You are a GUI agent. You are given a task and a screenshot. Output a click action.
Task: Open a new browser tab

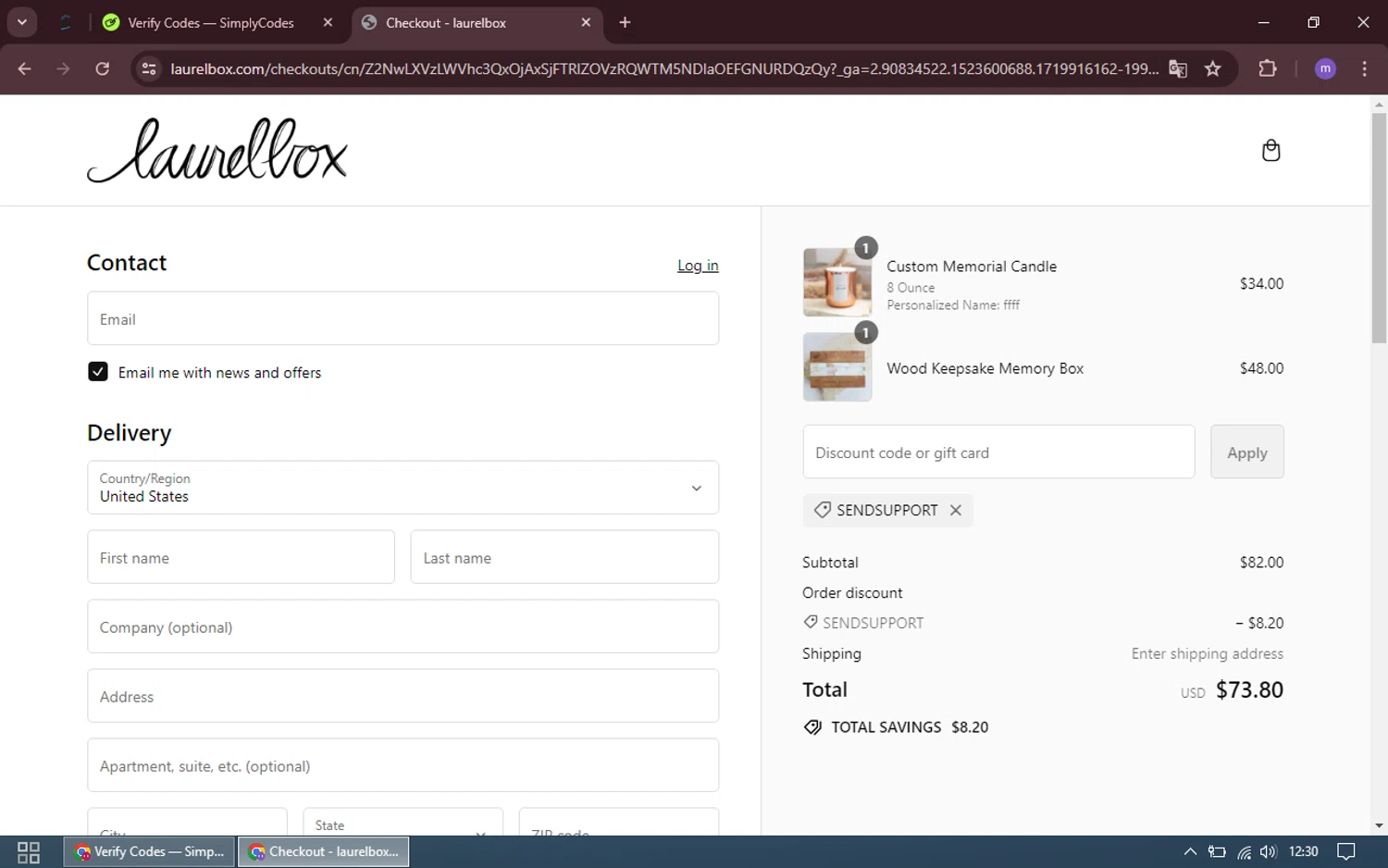coord(626,22)
